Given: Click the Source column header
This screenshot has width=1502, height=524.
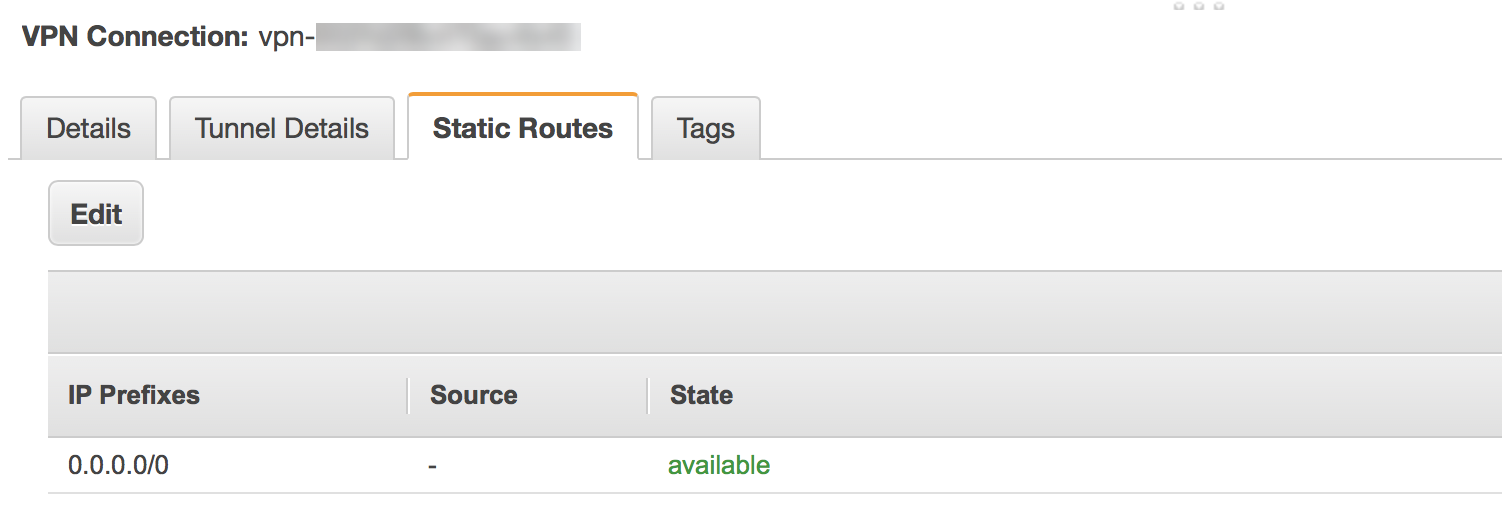Looking at the screenshot, I should (473, 395).
